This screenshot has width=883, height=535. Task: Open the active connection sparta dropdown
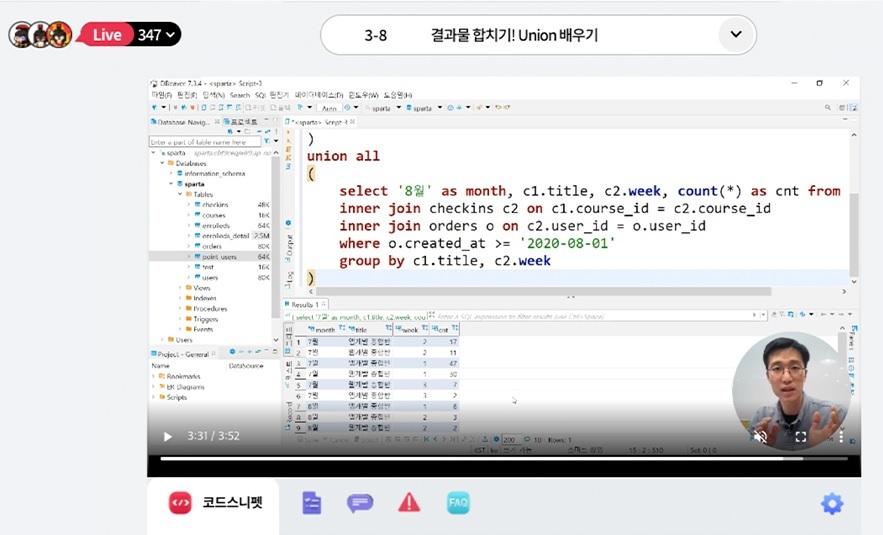pyautogui.click(x=398, y=108)
